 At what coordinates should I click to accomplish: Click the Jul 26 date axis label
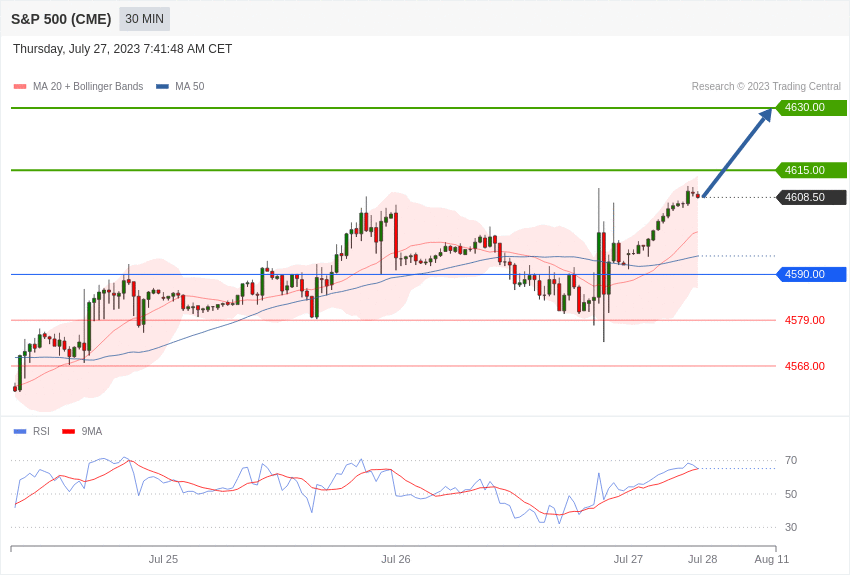click(x=396, y=559)
